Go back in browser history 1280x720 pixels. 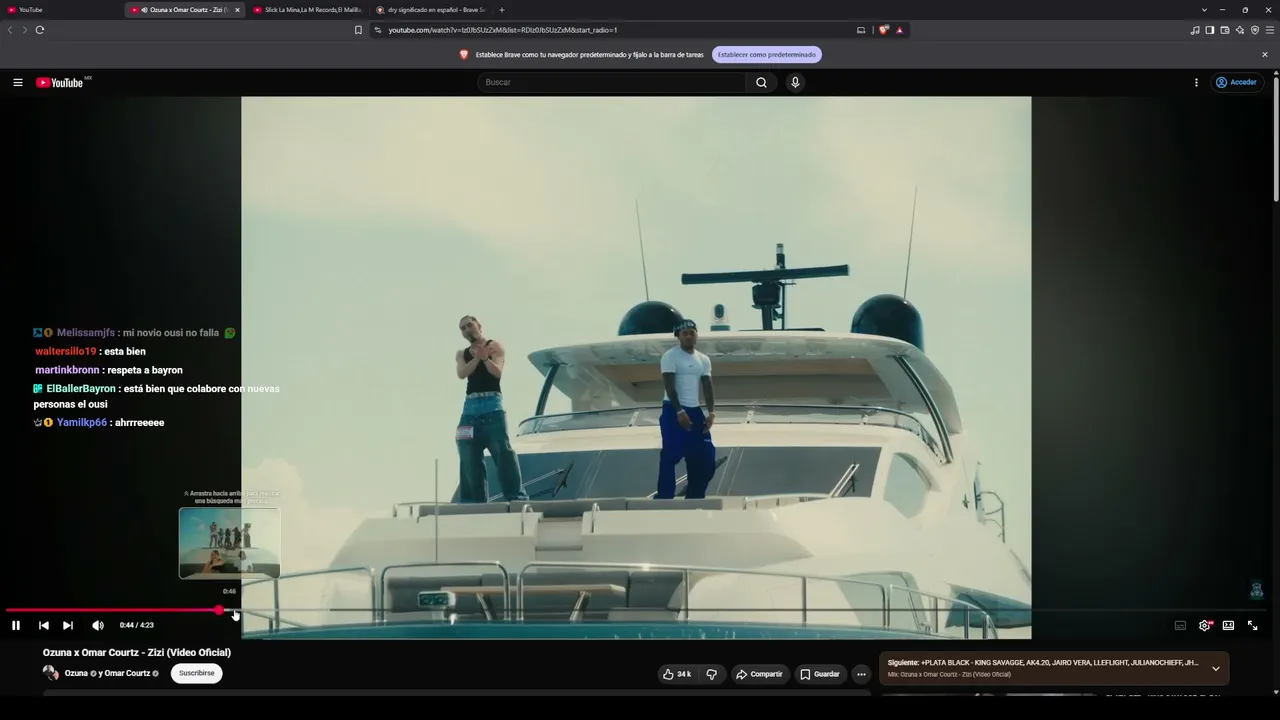tap(10, 30)
